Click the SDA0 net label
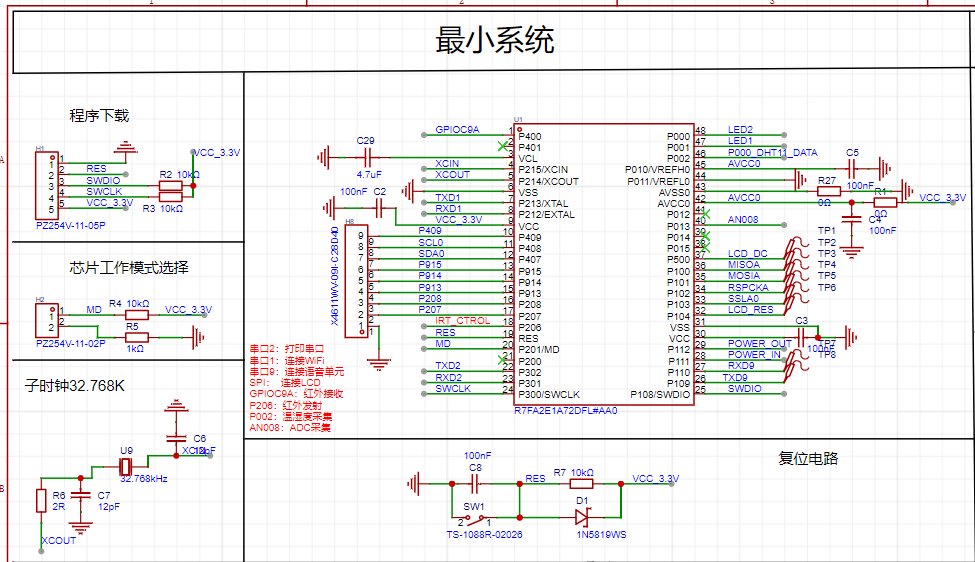This screenshot has width=975, height=562. click(431, 254)
